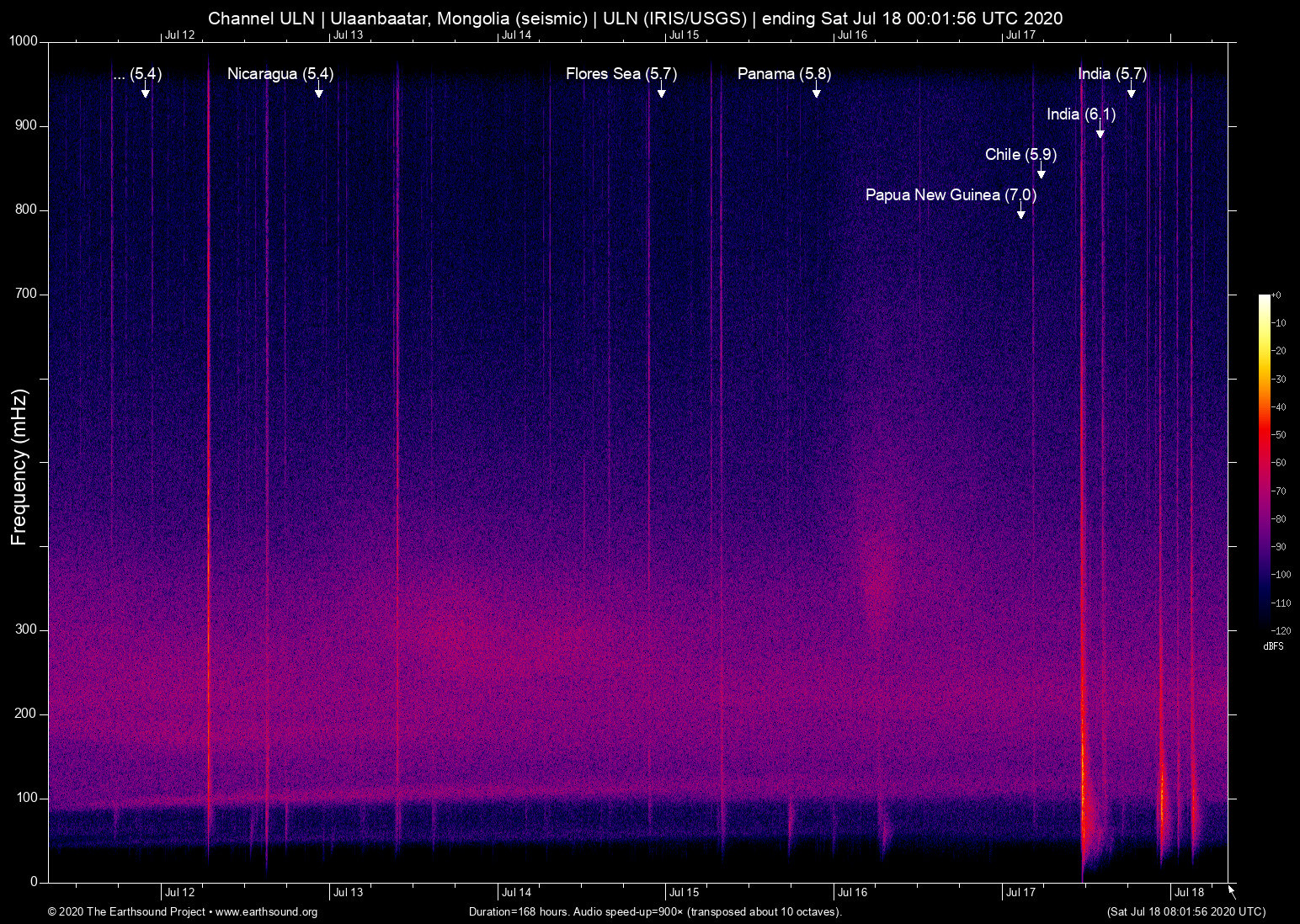Screen dimensions: 1300x924
Task: Select the Nicaragua (5.4) event label
Action: pyautogui.click(x=280, y=74)
